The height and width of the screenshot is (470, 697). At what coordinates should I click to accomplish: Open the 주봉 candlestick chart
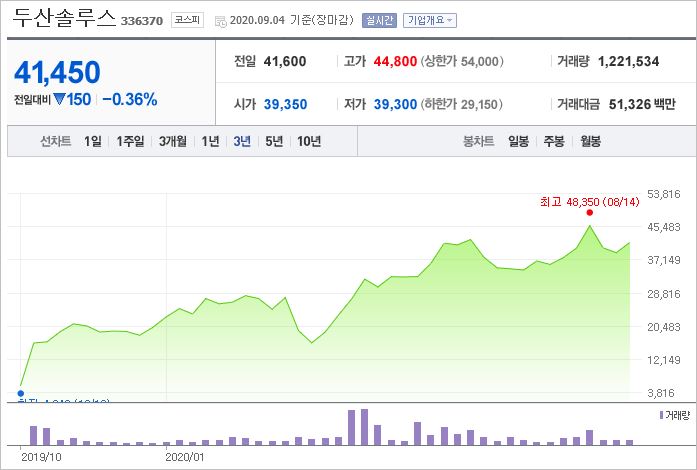pyautogui.click(x=554, y=141)
